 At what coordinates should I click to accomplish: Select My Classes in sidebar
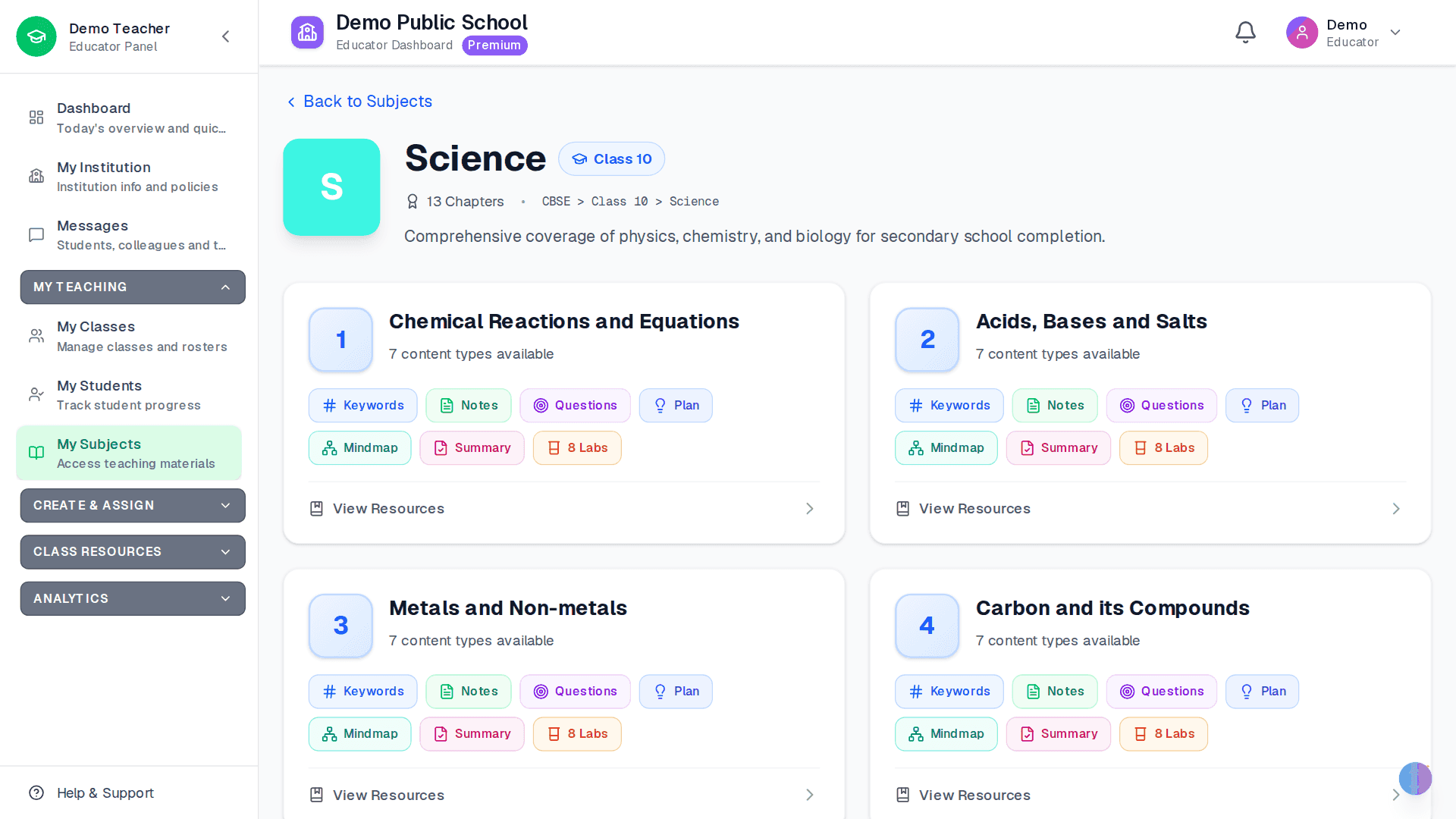(x=129, y=336)
